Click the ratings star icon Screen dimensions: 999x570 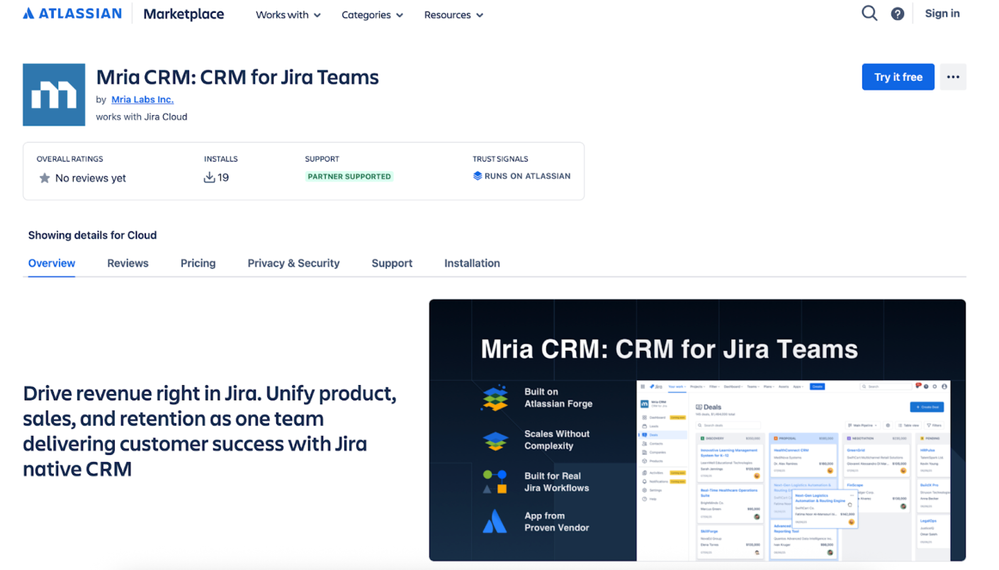click(44, 178)
